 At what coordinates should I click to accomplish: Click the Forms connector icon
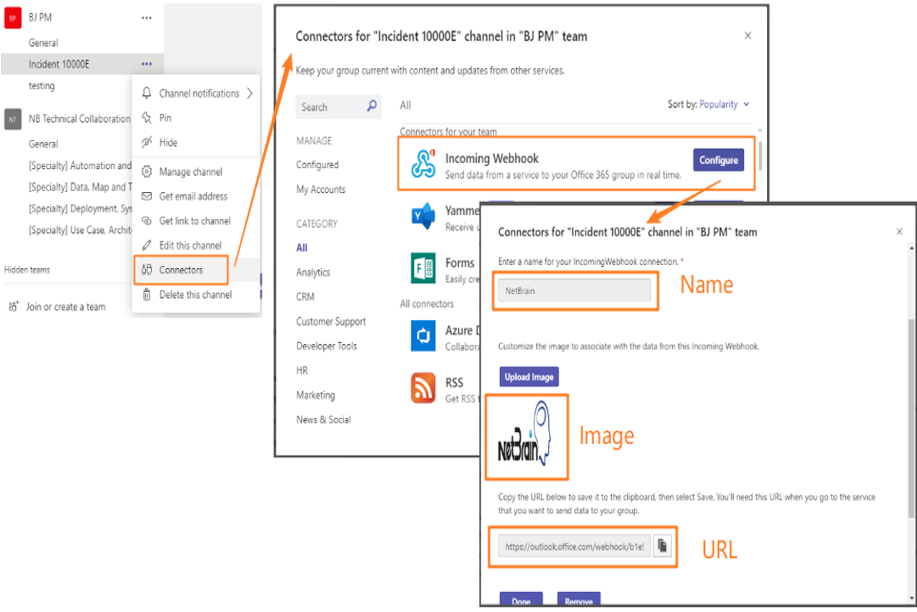point(423,264)
